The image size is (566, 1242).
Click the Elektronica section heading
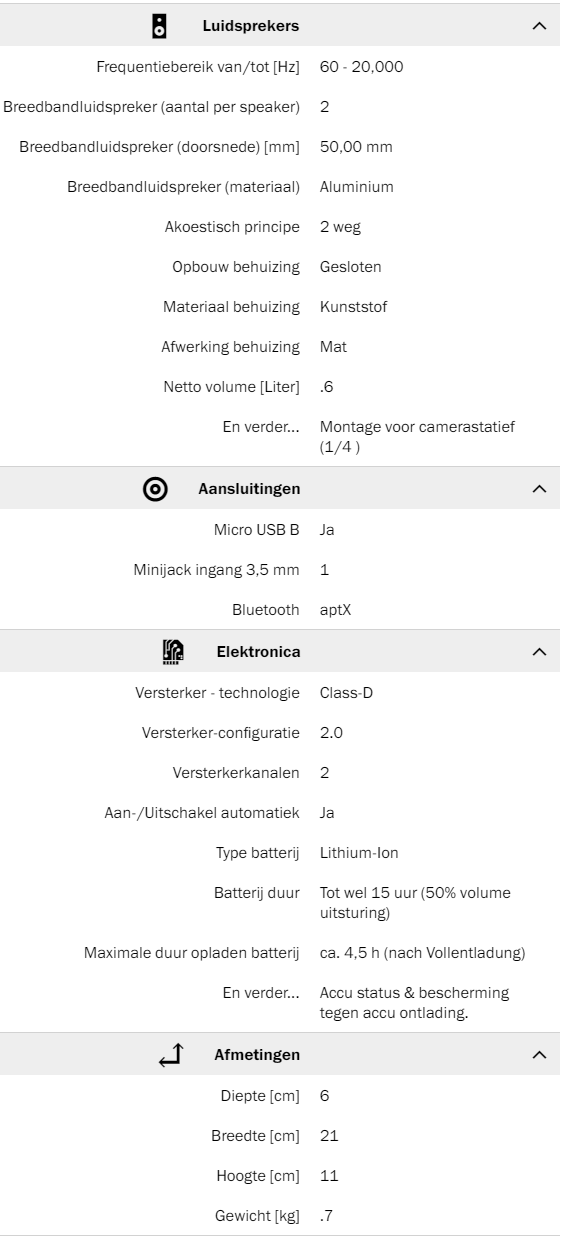point(259,652)
